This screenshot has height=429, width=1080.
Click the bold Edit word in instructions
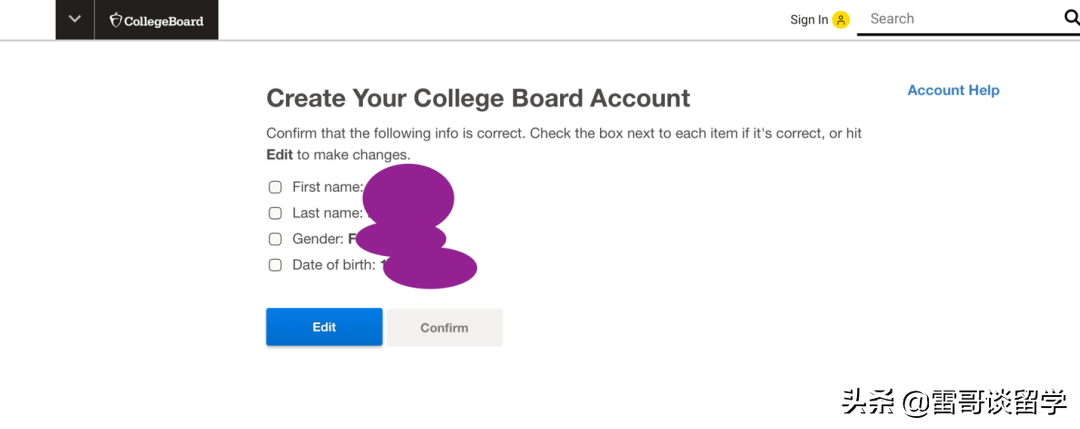279,155
